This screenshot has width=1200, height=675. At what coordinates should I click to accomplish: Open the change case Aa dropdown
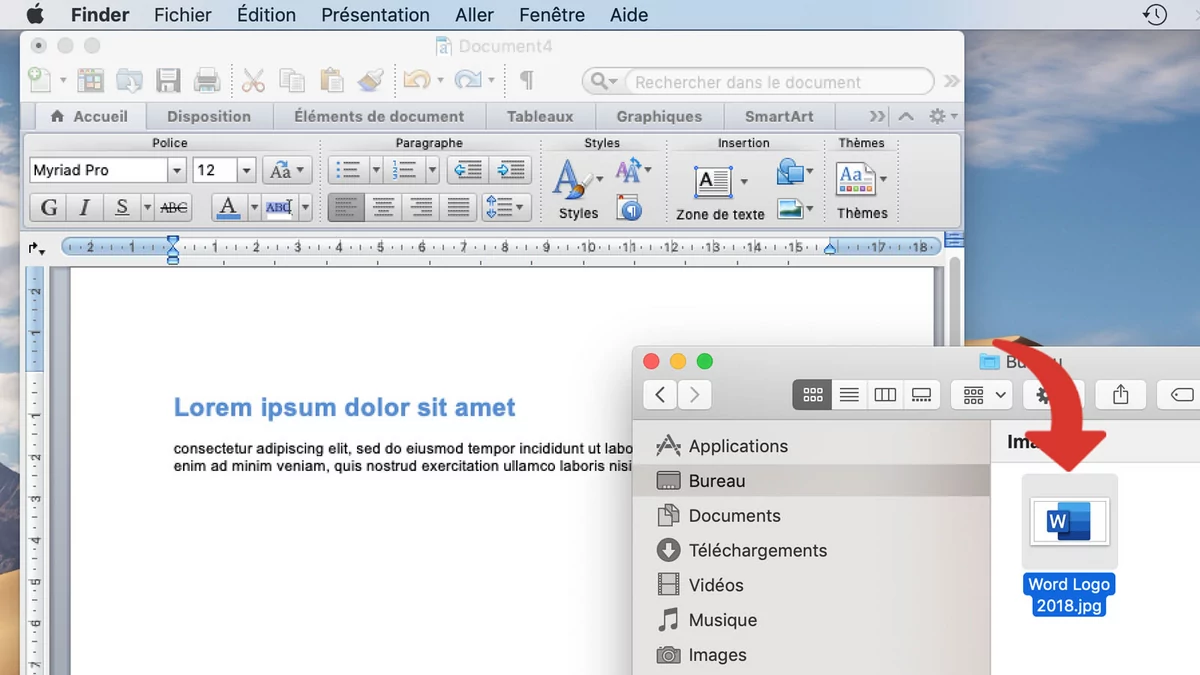(x=288, y=170)
